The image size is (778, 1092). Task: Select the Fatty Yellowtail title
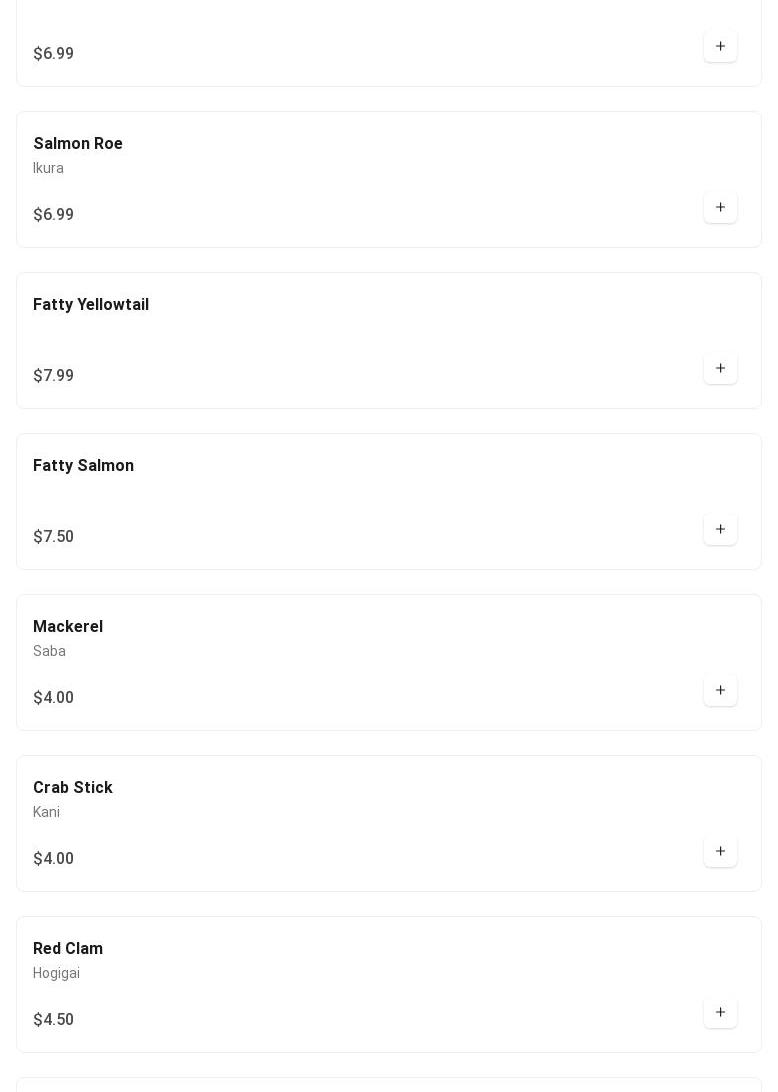(x=91, y=305)
